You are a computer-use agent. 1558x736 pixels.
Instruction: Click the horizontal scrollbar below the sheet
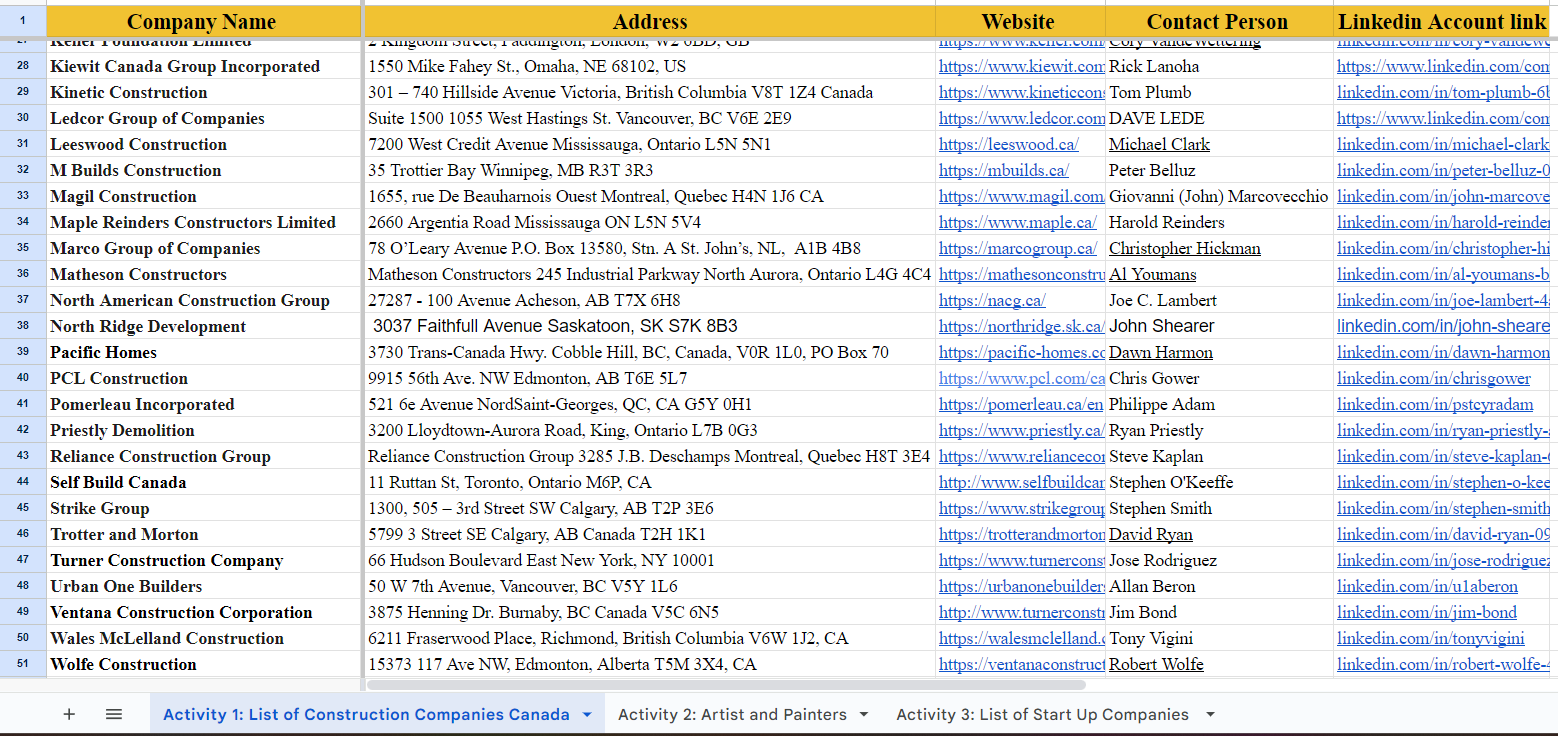[726, 685]
